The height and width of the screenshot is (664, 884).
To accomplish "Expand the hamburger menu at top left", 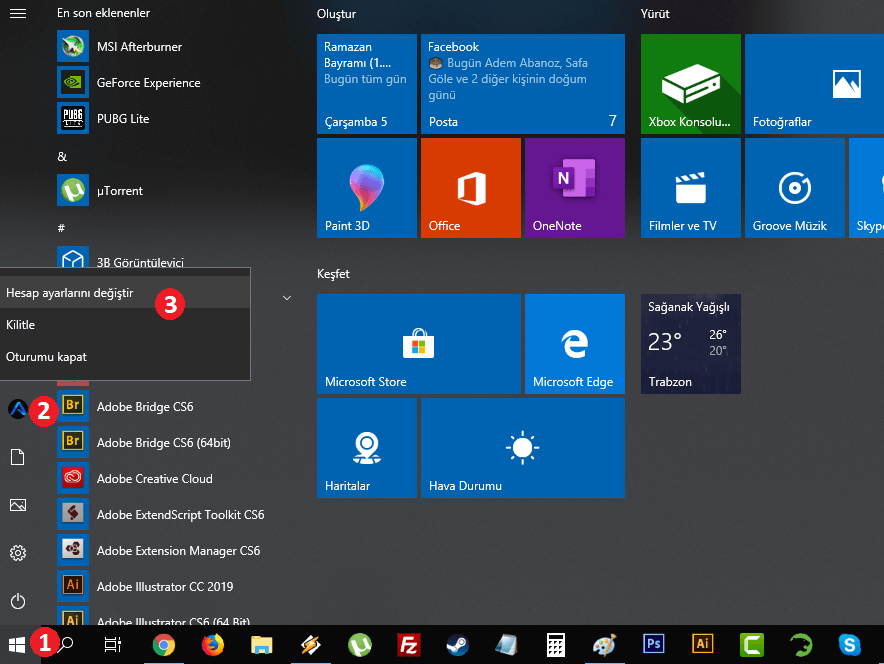I will click(x=17, y=14).
